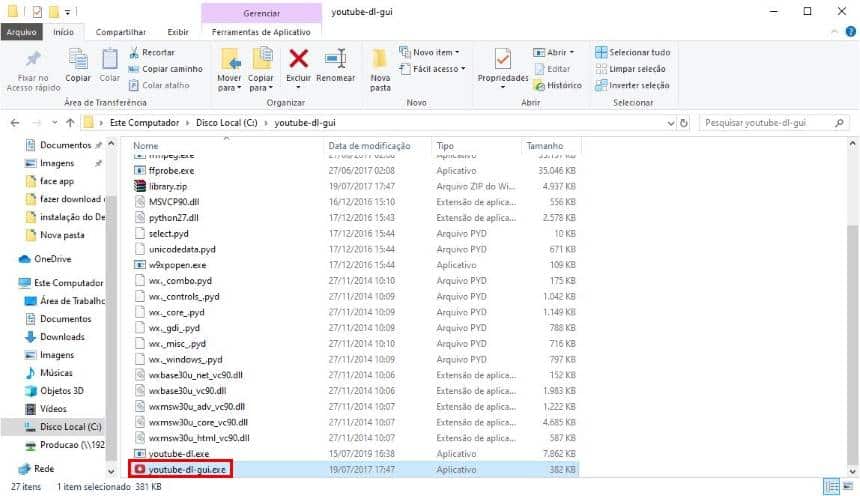Click the Copiar icon in the ribbon
This screenshot has width=860, height=496.
pos(78,59)
